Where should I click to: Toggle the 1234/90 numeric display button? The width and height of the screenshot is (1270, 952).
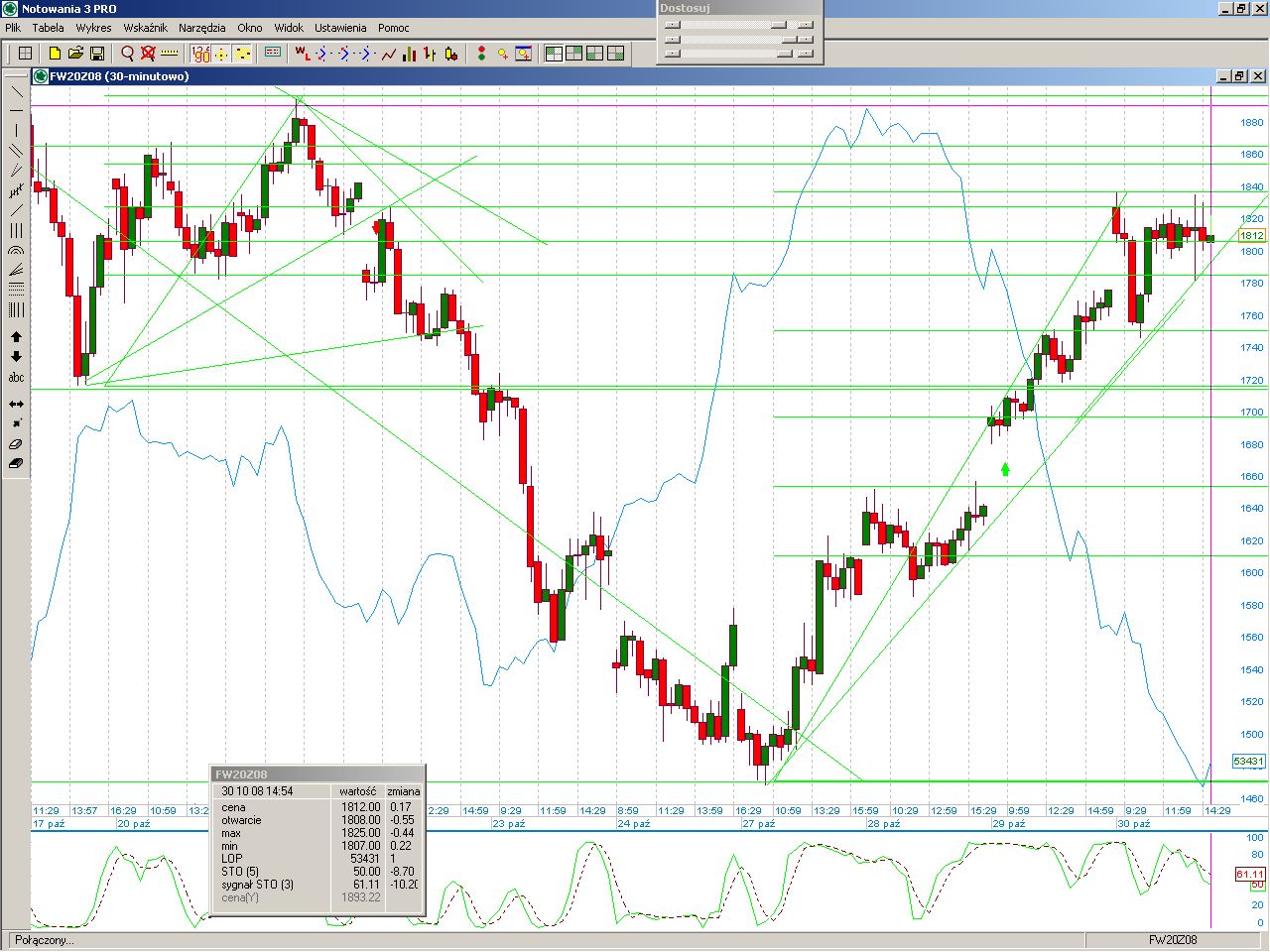click(x=200, y=54)
